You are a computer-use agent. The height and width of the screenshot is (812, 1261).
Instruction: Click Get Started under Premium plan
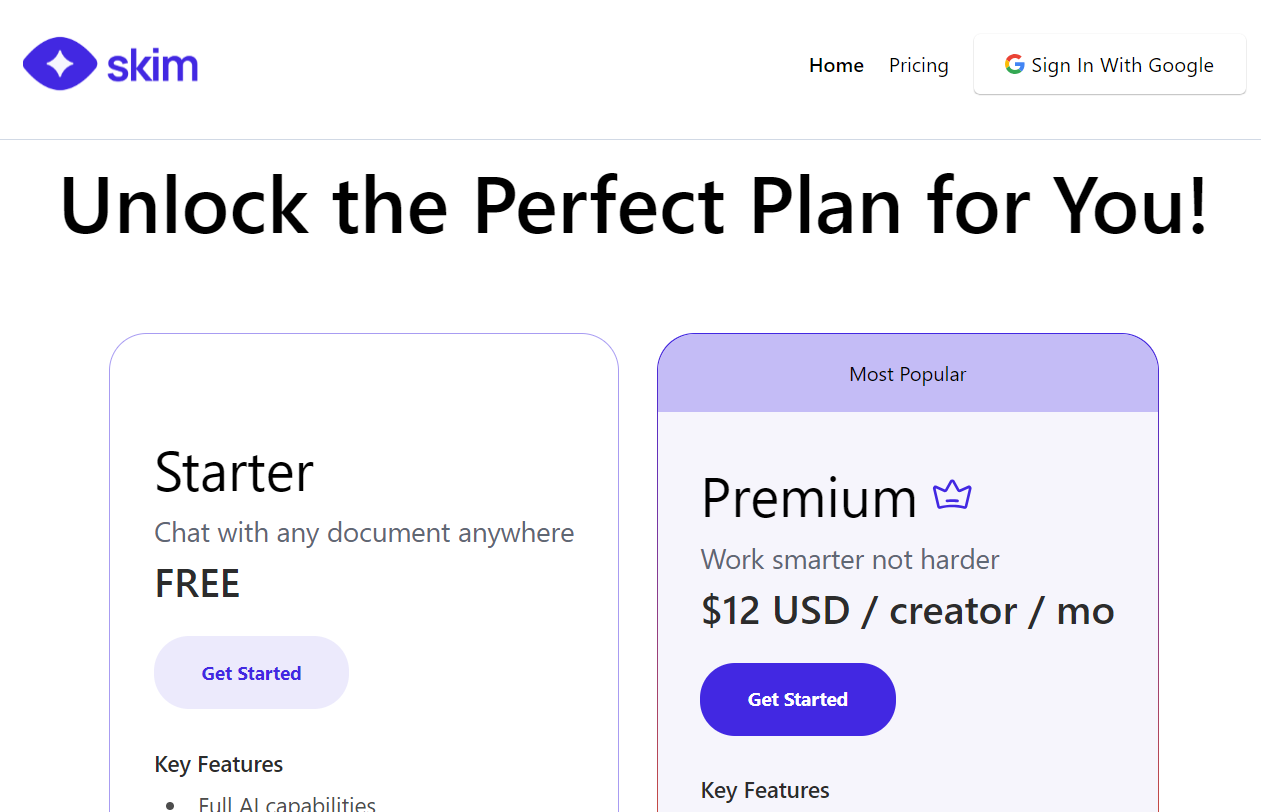[797, 699]
